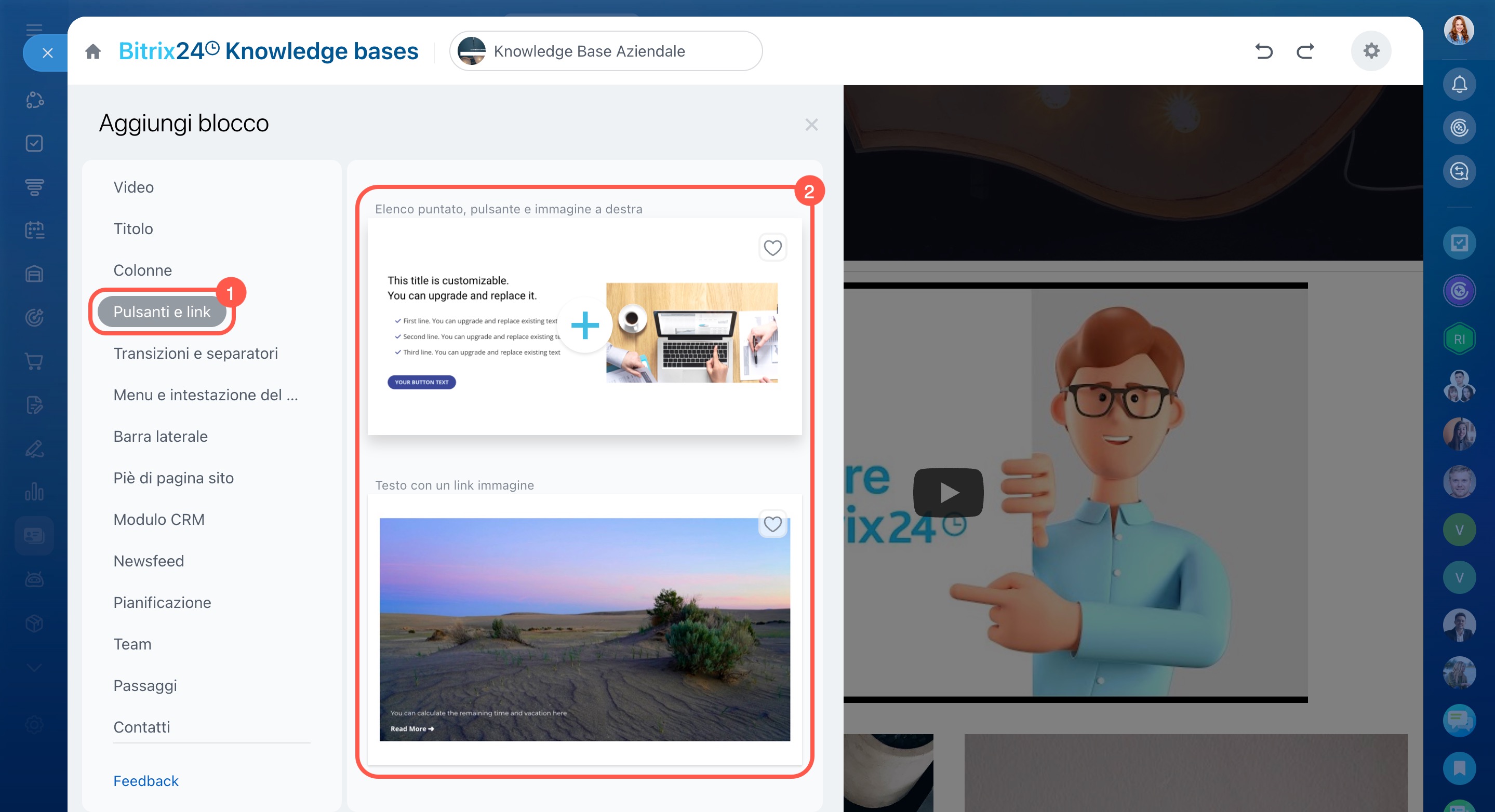The height and width of the screenshot is (812, 1495).
Task: Favorite the text with image link block
Action: click(772, 524)
